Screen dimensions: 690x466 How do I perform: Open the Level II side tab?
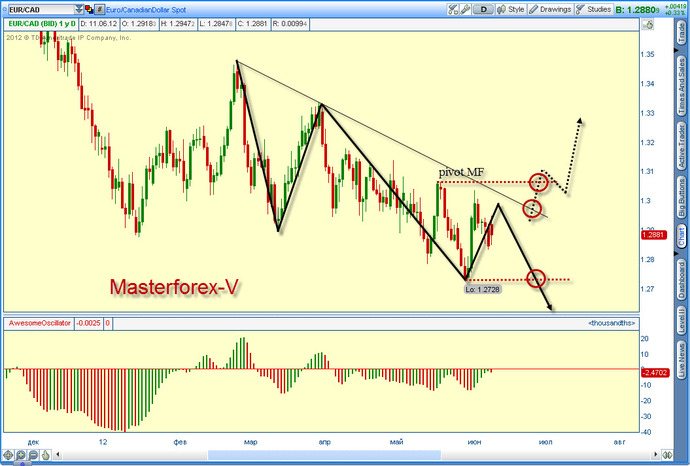point(682,321)
